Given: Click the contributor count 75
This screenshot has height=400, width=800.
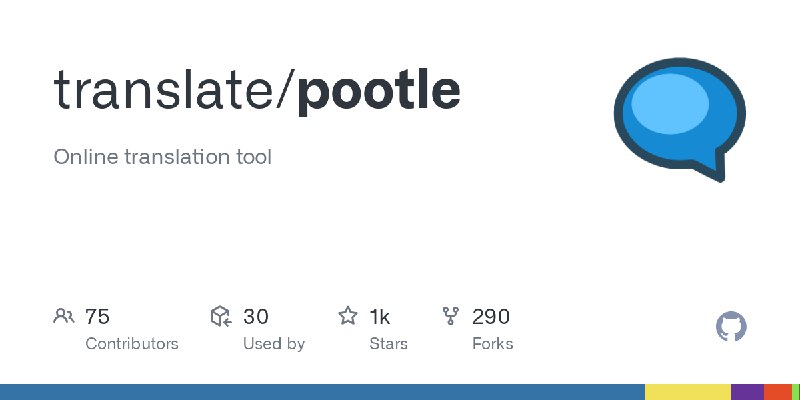Looking at the screenshot, I should [97, 317].
